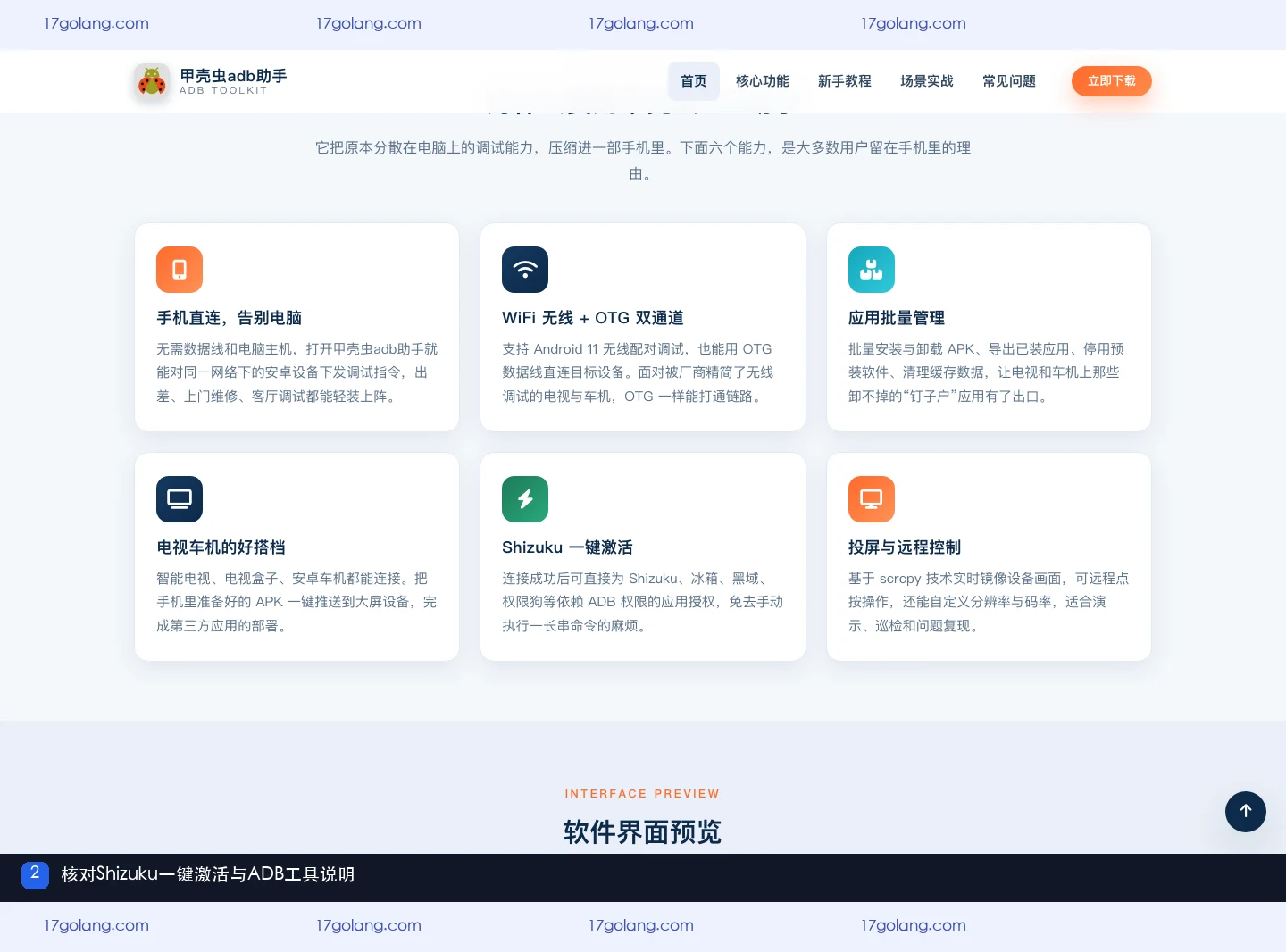Click description starting 连接成功后可直接为 Shizuku
Image resolution: width=1286 pixels, height=952 pixels.
pyautogui.click(x=643, y=602)
